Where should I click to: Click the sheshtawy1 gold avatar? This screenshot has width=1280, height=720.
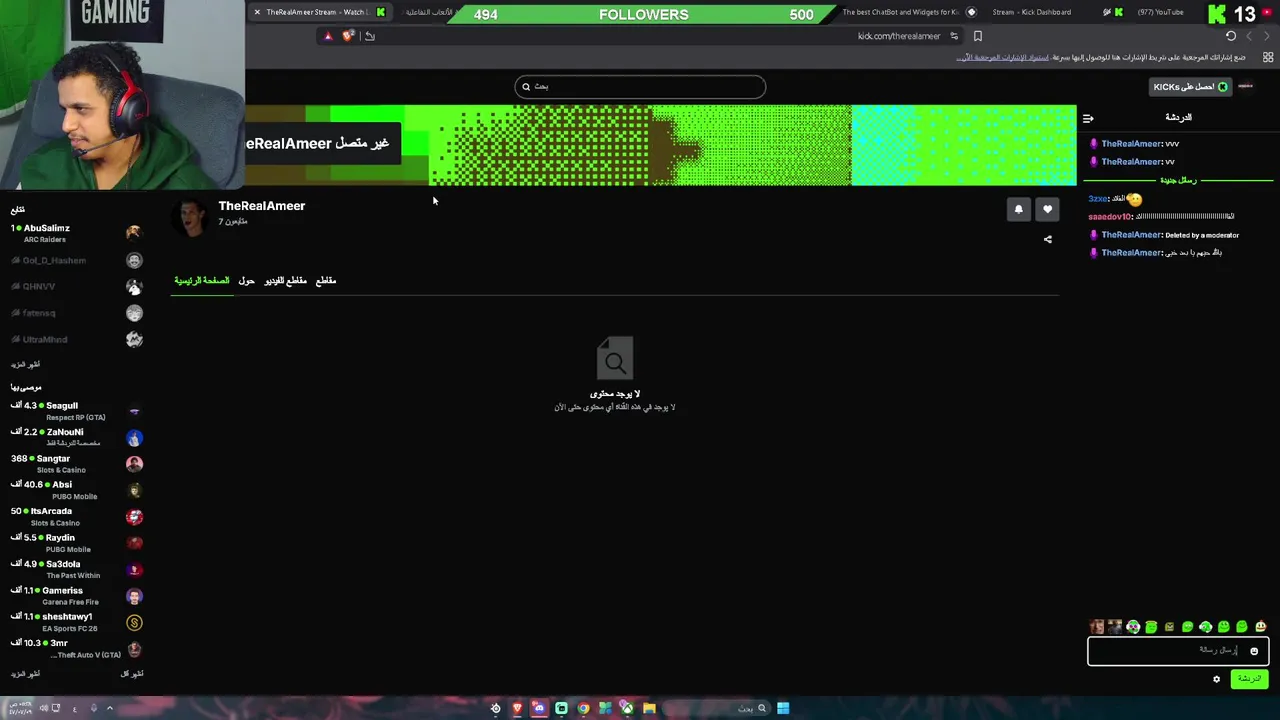tap(135, 623)
